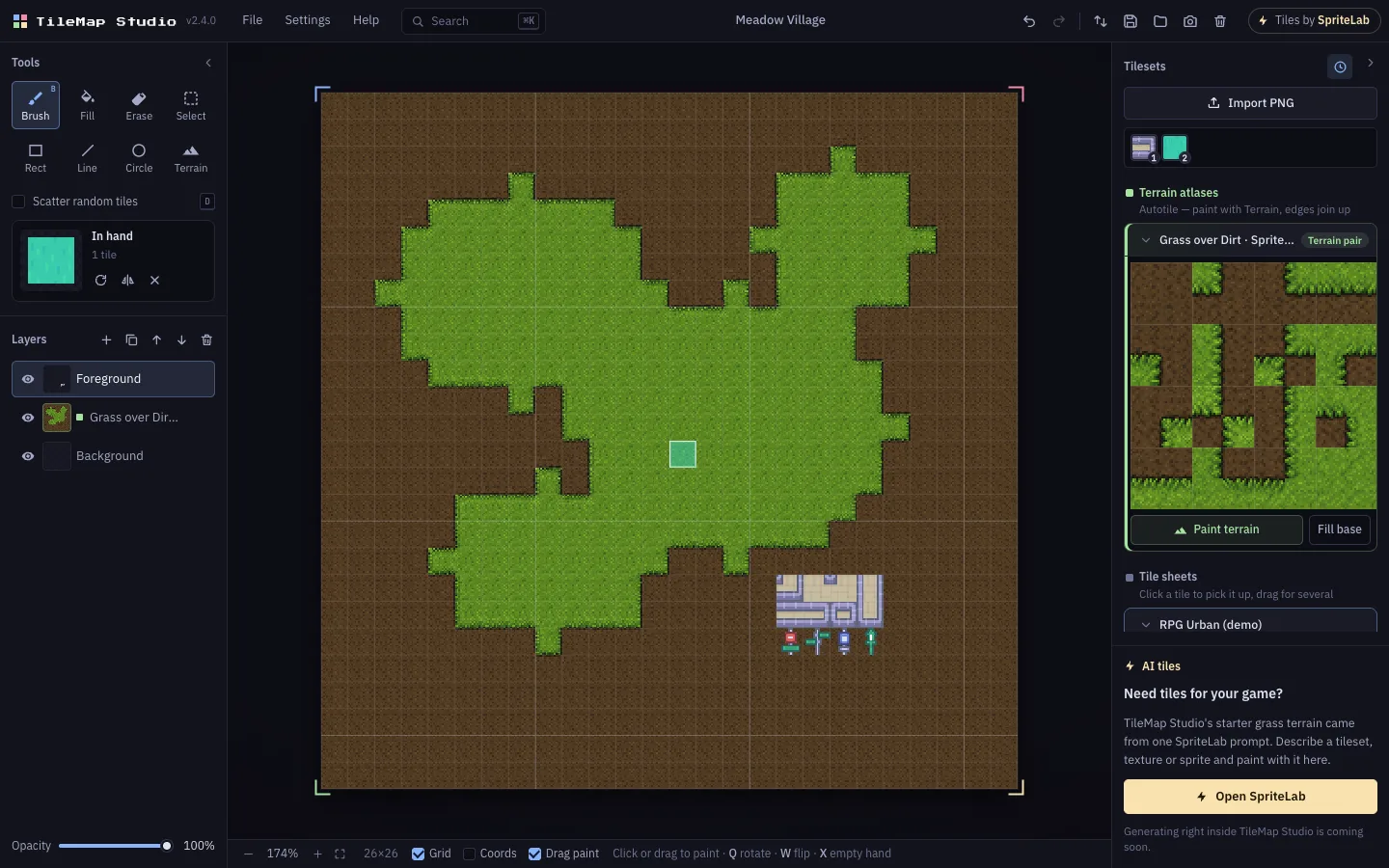The width and height of the screenshot is (1389, 868).
Task: Click the Terrain pair badge
Action: click(x=1335, y=240)
